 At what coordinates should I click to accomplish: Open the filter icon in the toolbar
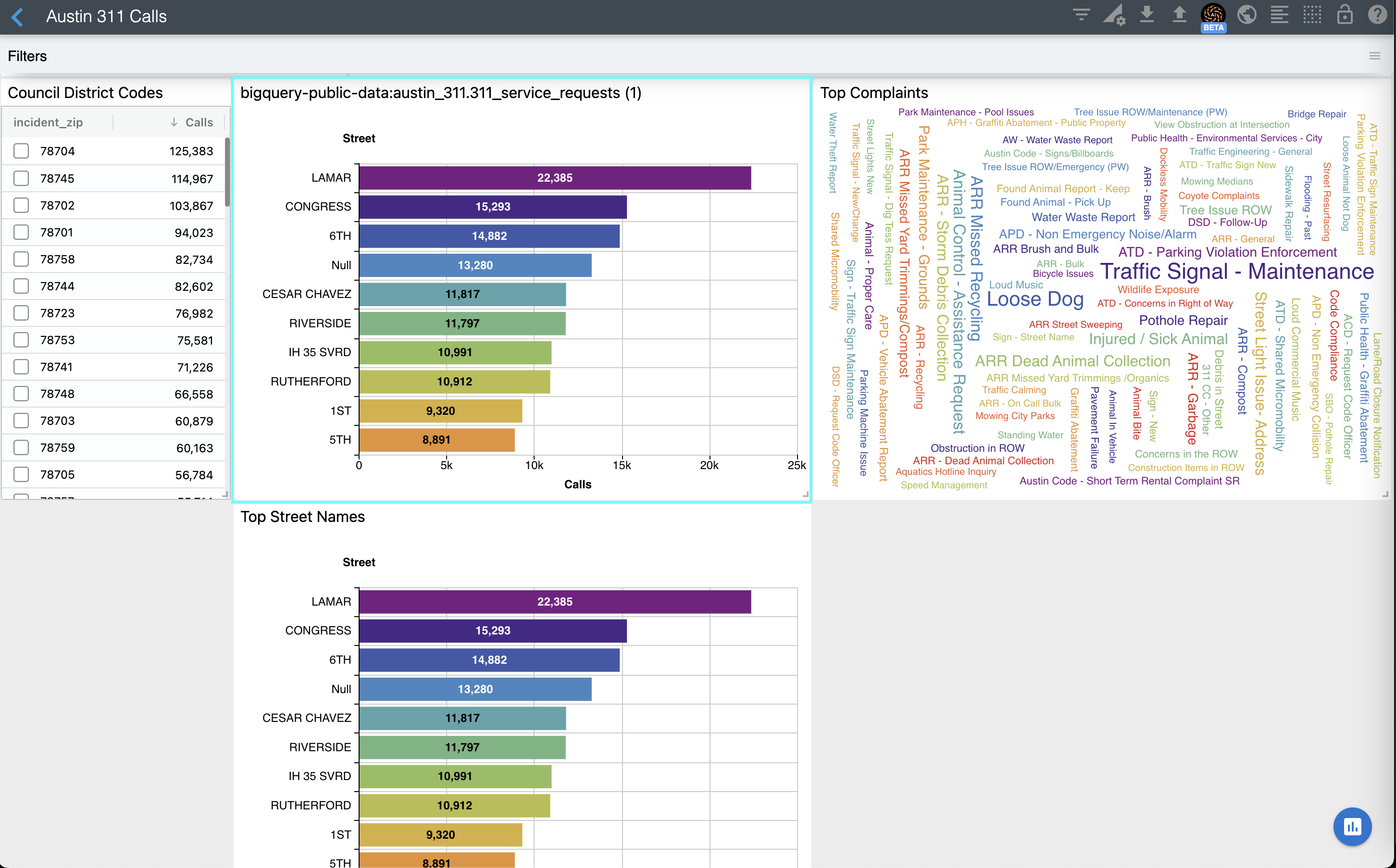(1081, 14)
